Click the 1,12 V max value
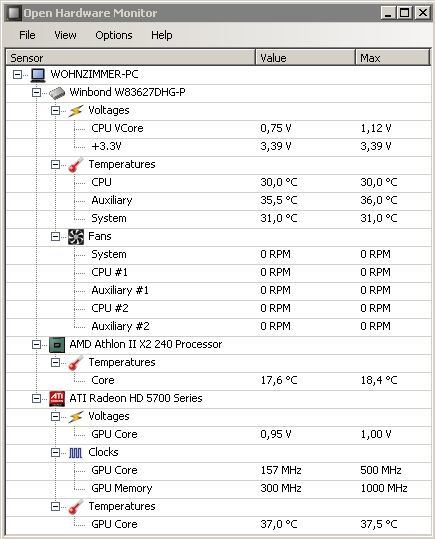Screen dimensions: 435x539 (376, 128)
